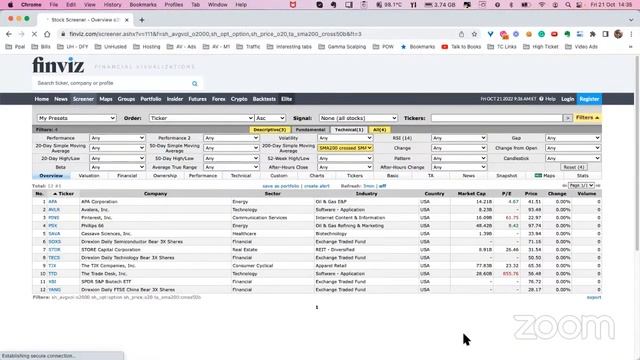
Task: Select the page number dropdown
Action: tap(581, 186)
